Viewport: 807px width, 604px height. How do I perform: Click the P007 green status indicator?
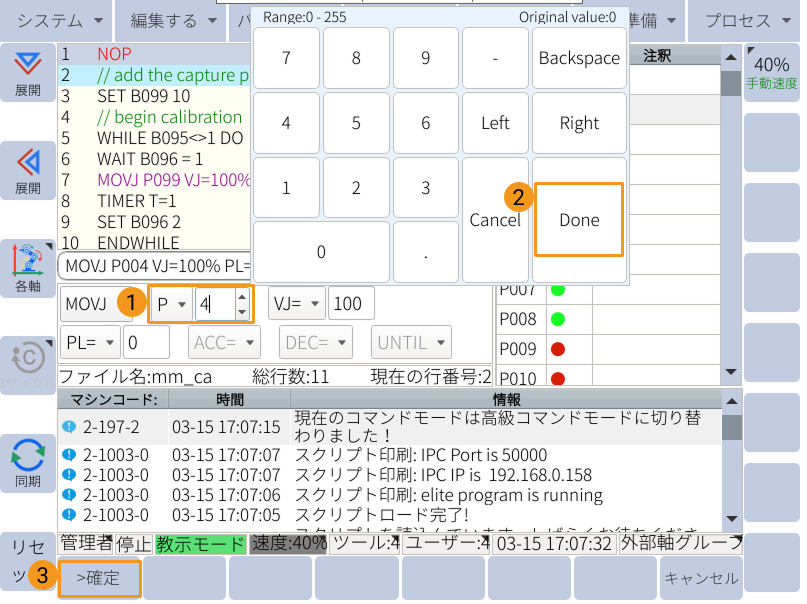[x=557, y=290]
